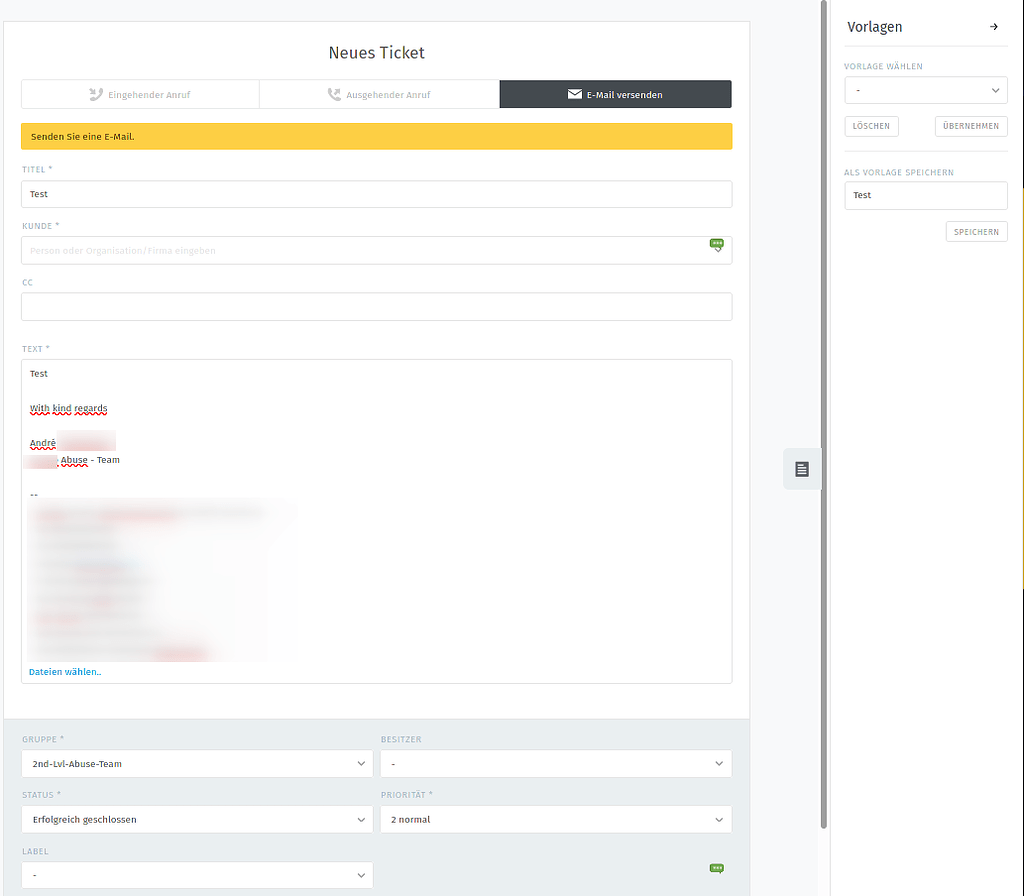Switch to Ausgehender Anruf tab
The height and width of the screenshot is (896, 1024).
tap(379, 94)
